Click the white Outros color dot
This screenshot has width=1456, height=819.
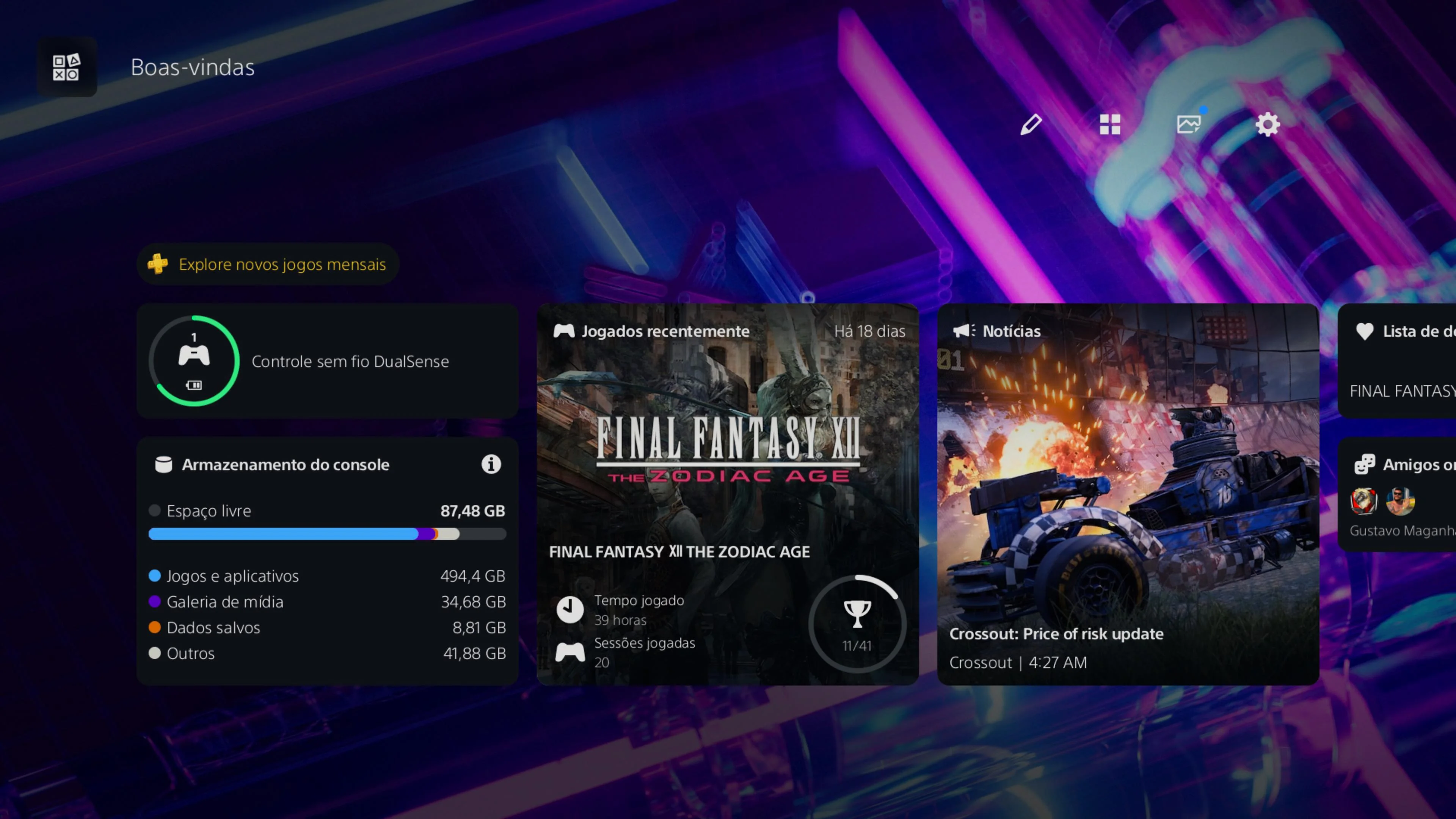(x=154, y=653)
